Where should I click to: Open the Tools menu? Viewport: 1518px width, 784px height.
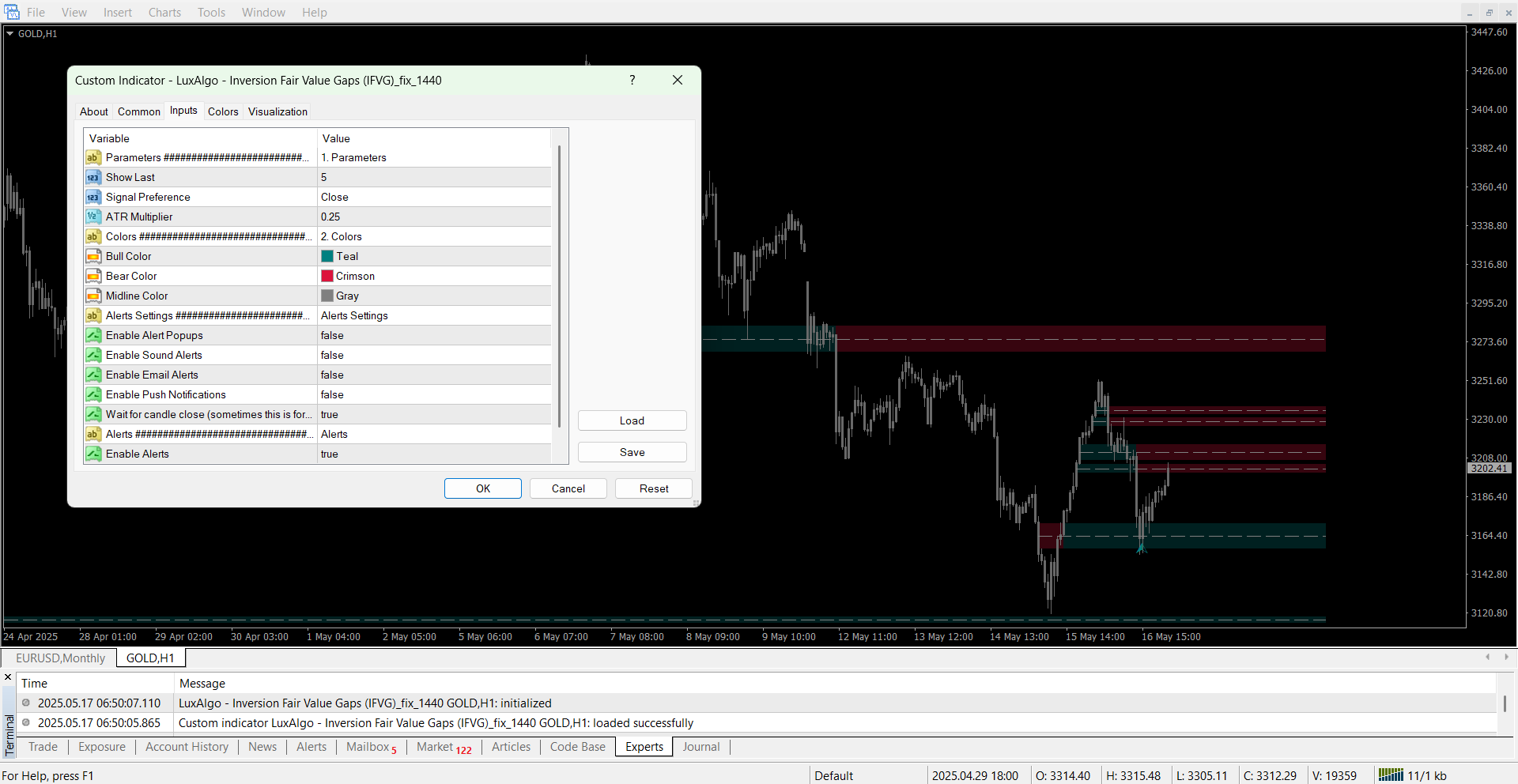coord(211,12)
